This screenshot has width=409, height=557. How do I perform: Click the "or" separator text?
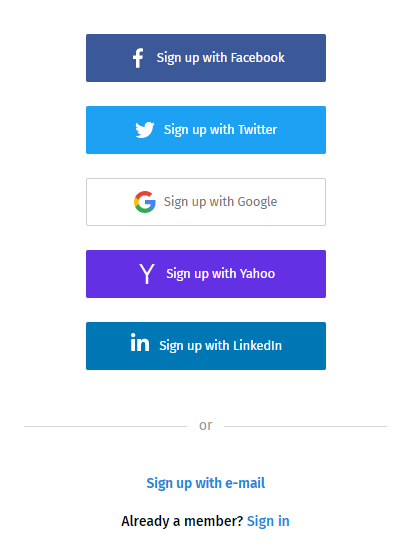click(206, 425)
